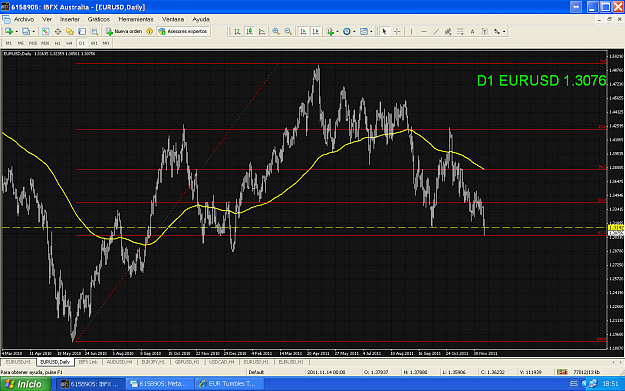Switch timeframe to M15
The height and width of the screenshot is (391, 625).
[x=33, y=43]
